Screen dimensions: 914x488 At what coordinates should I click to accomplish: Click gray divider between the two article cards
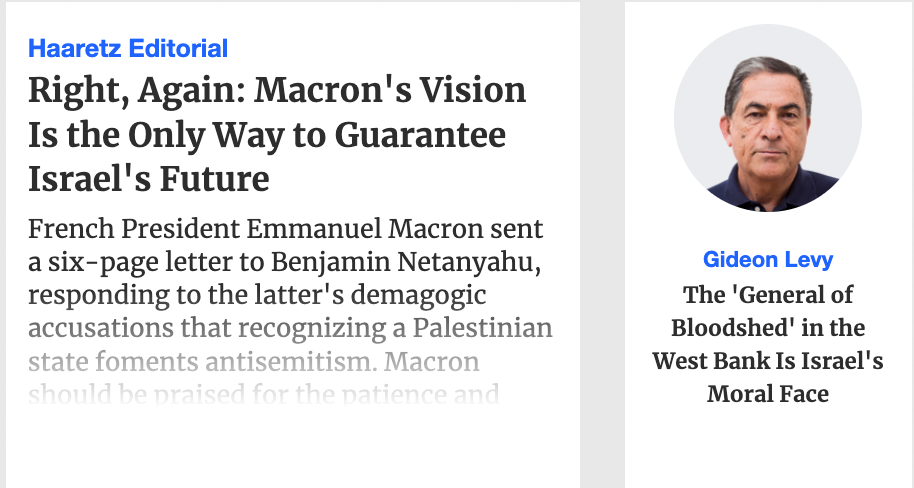pyautogui.click(x=602, y=244)
